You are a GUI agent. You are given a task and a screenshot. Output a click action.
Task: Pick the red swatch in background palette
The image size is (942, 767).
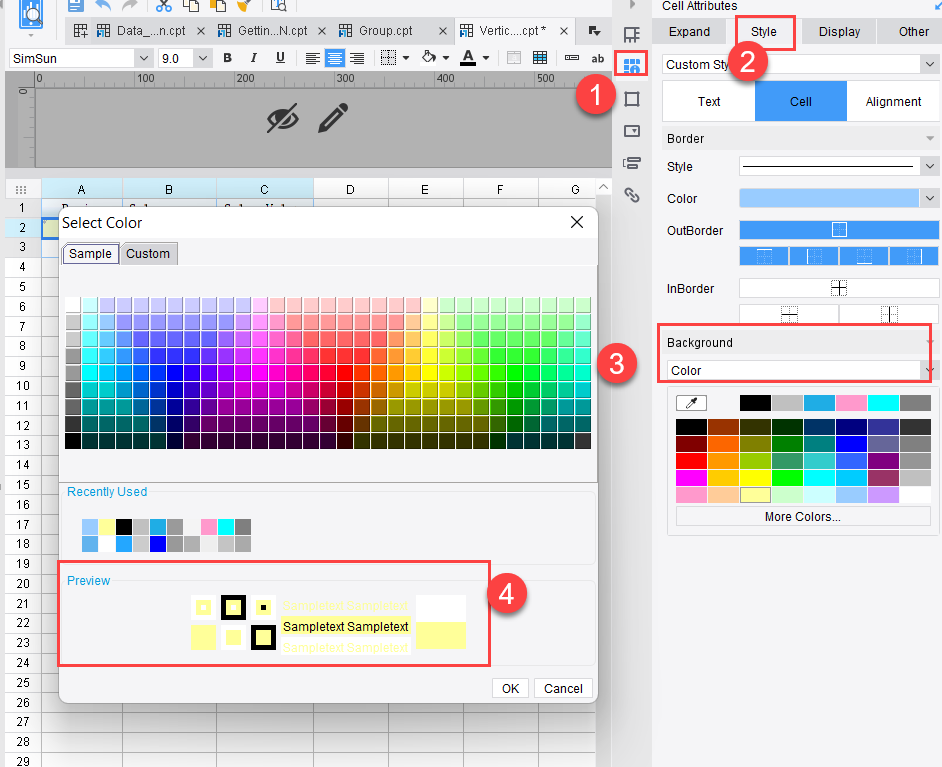pyautogui.click(x=691, y=461)
